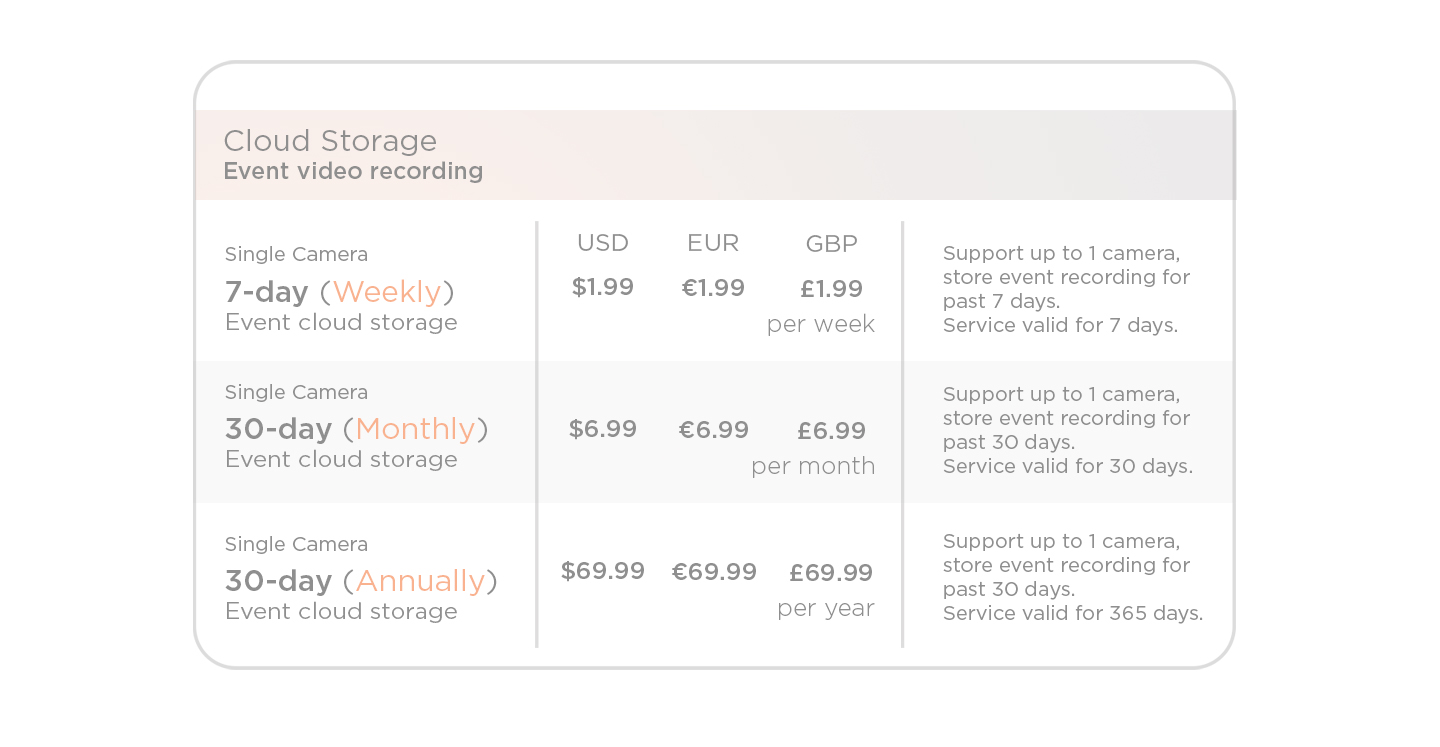Click the $1.99 weekly USD price

tap(603, 287)
